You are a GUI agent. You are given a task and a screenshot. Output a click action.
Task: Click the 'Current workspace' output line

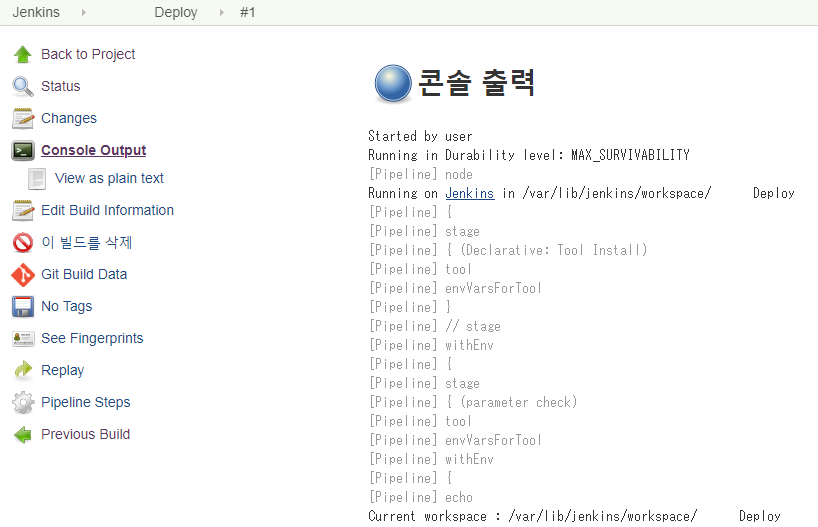pos(574,517)
